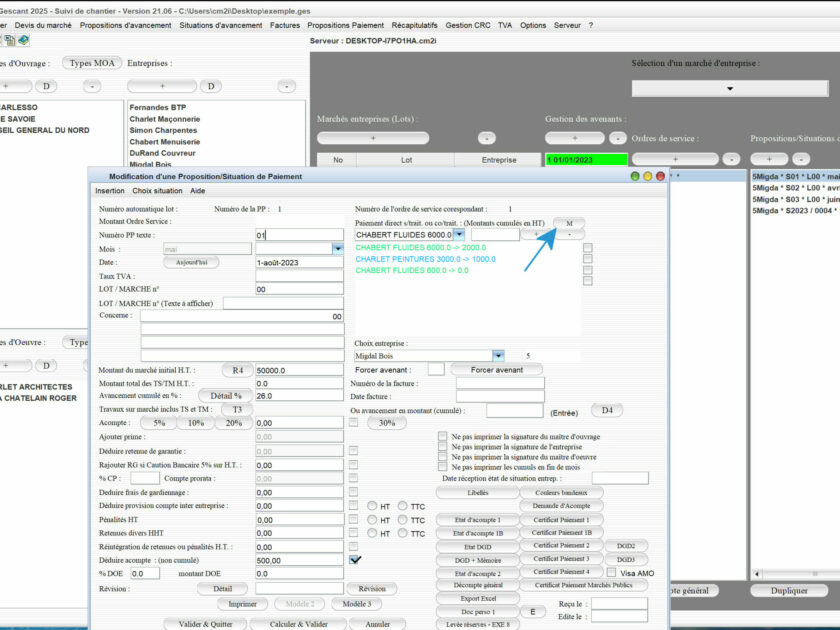Click the R4 button for montant initial
The height and width of the screenshot is (630, 840).
pyautogui.click(x=237, y=370)
